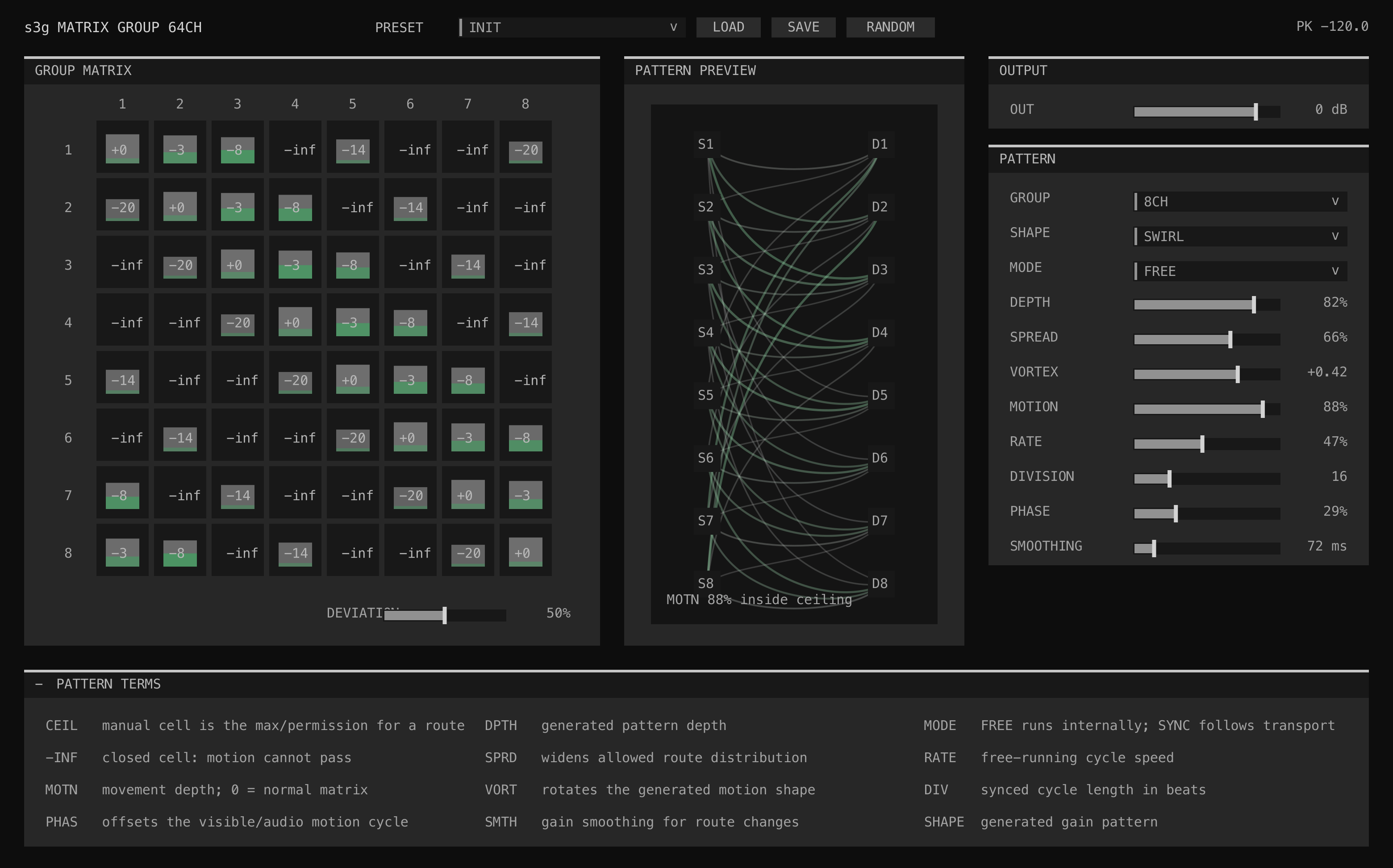Screen dimensions: 1393x868
Task: Select matrix cell row 5 column 1 (-14)
Action: pyautogui.click(x=122, y=377)
